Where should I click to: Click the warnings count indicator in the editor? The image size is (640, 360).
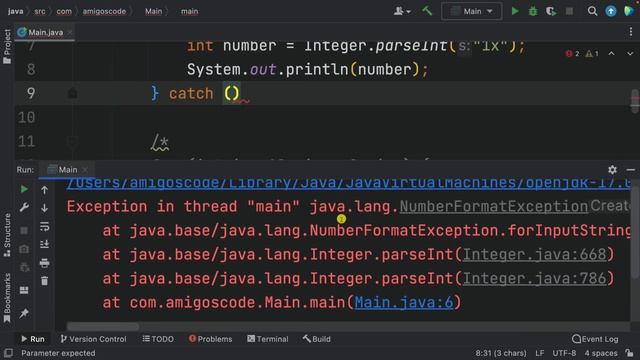pyautogui.click(x=592, y=53)
